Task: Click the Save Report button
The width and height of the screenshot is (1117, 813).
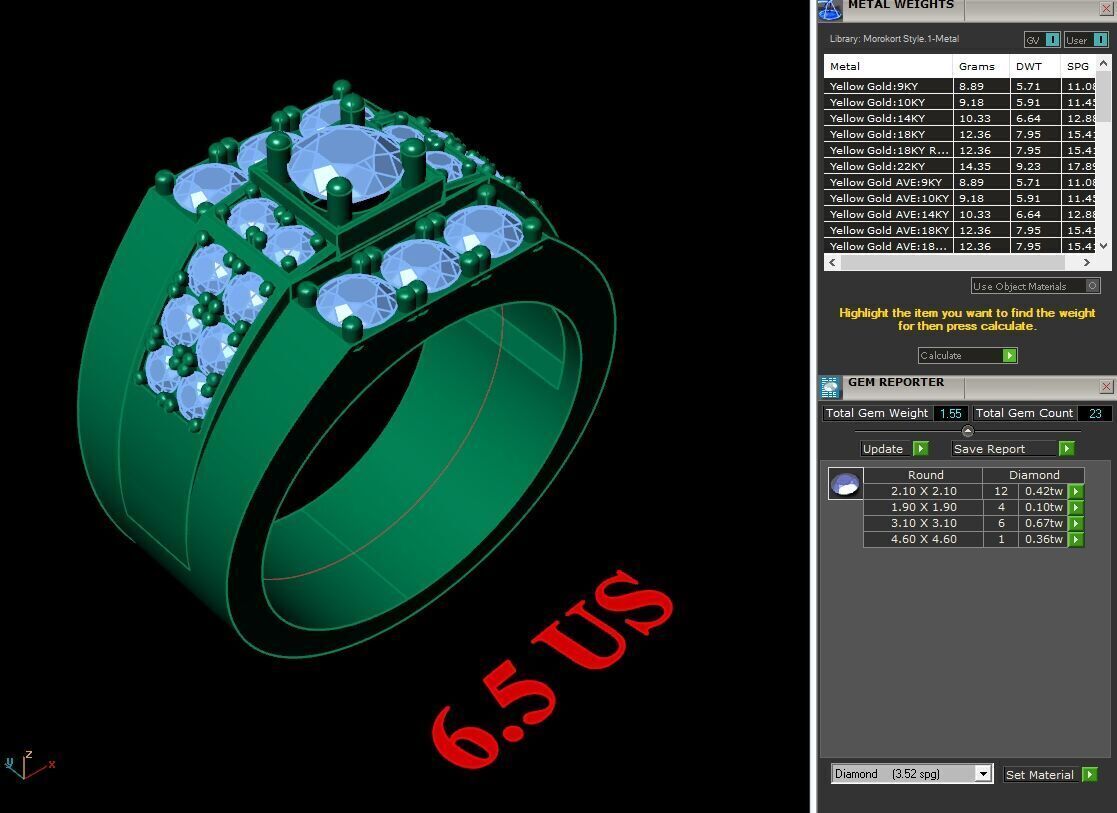Action: (x=1013, y=449)
